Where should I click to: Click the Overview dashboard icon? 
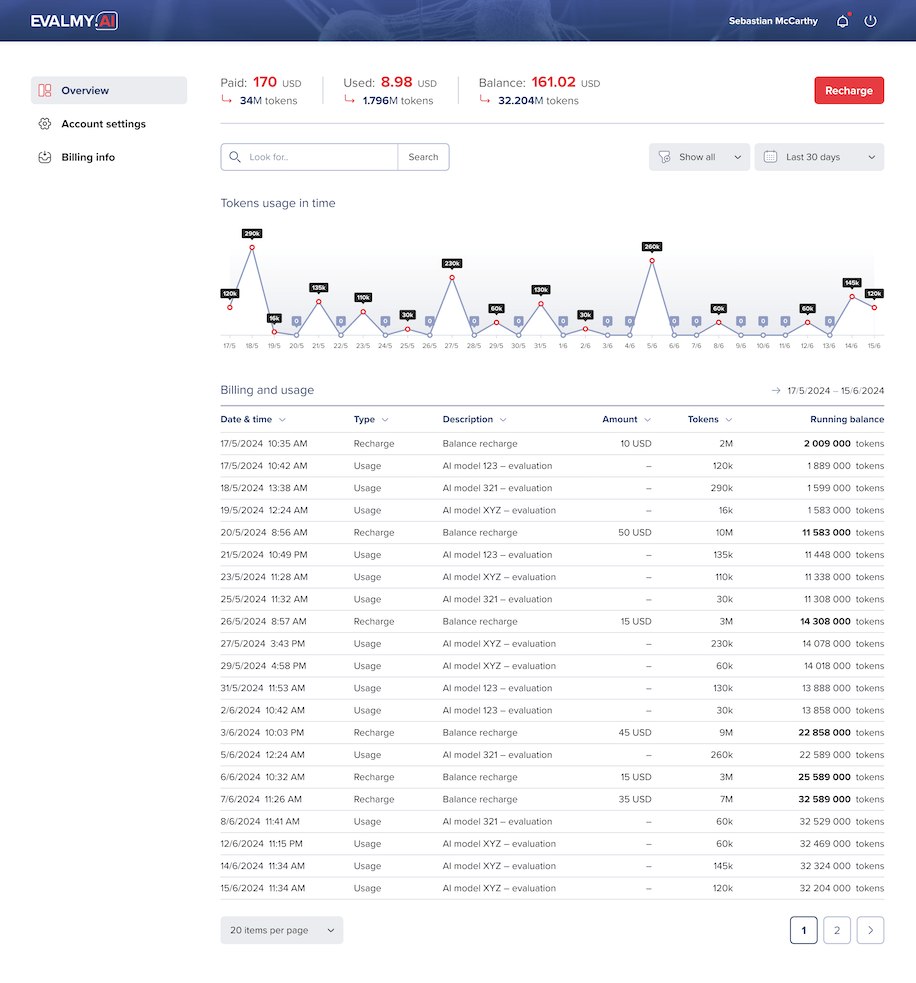point(45,91)
